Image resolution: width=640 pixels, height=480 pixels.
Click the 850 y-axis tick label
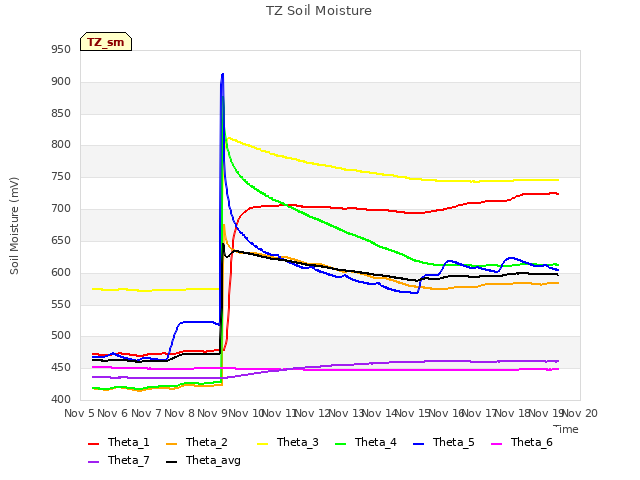pos(61,113)
